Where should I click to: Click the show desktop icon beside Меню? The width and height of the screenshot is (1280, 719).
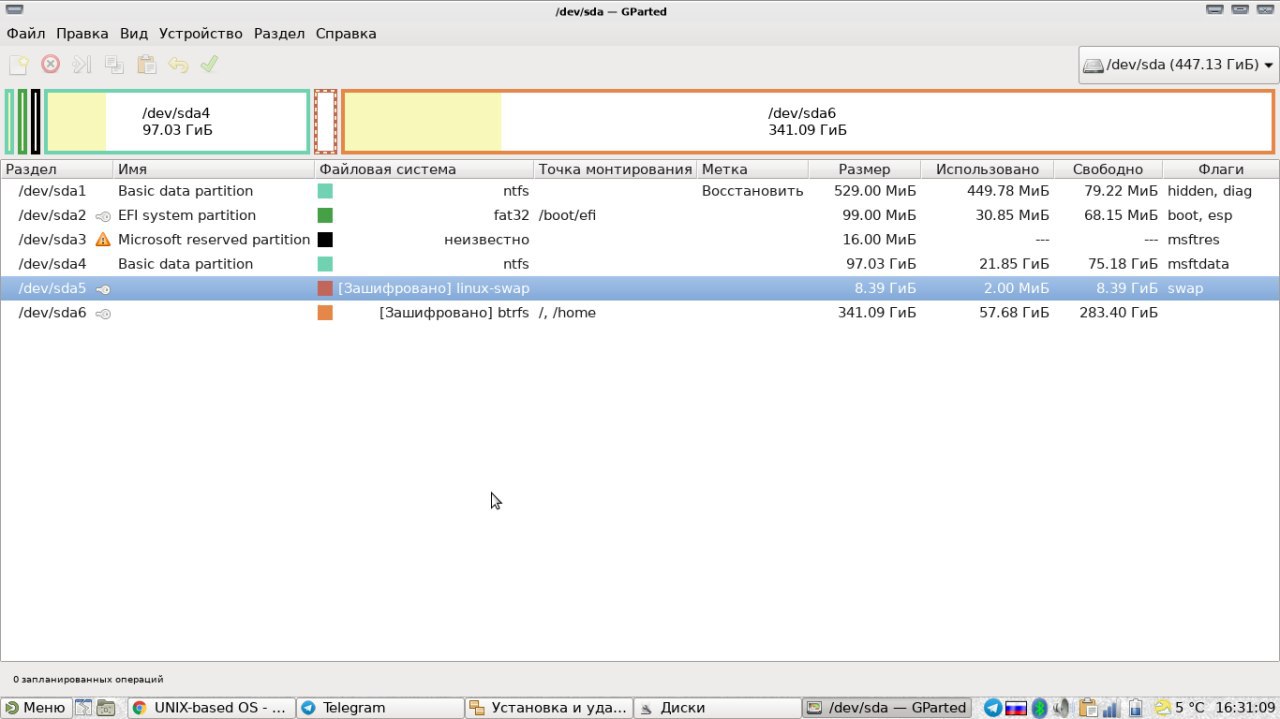[82, 708]
